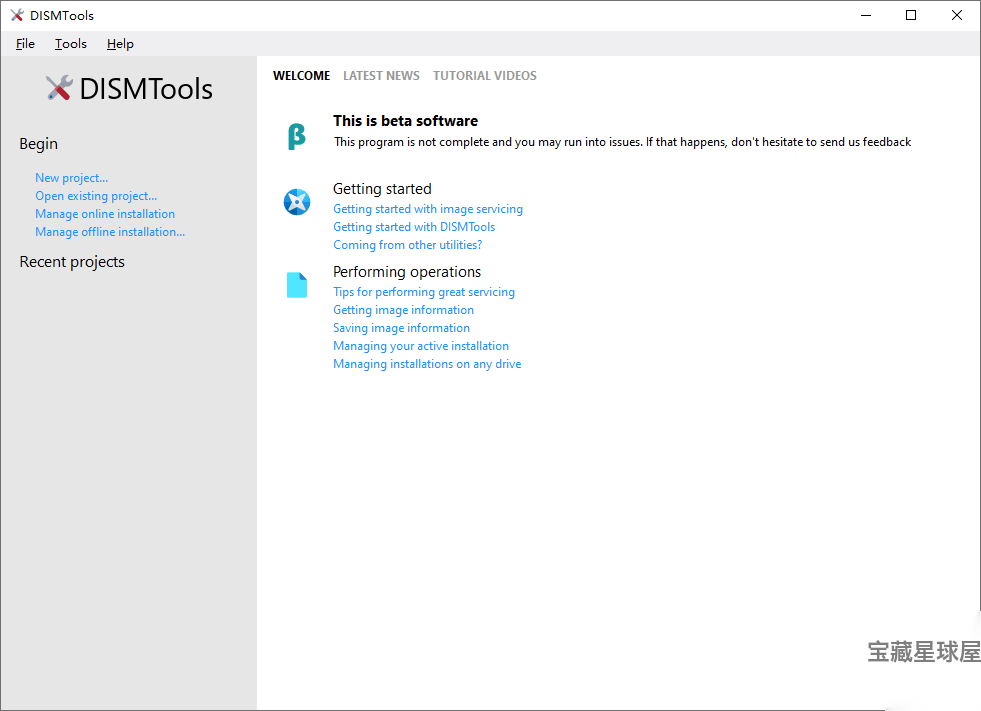
Task: Click Open existing project... link
Action: [96, 196]
